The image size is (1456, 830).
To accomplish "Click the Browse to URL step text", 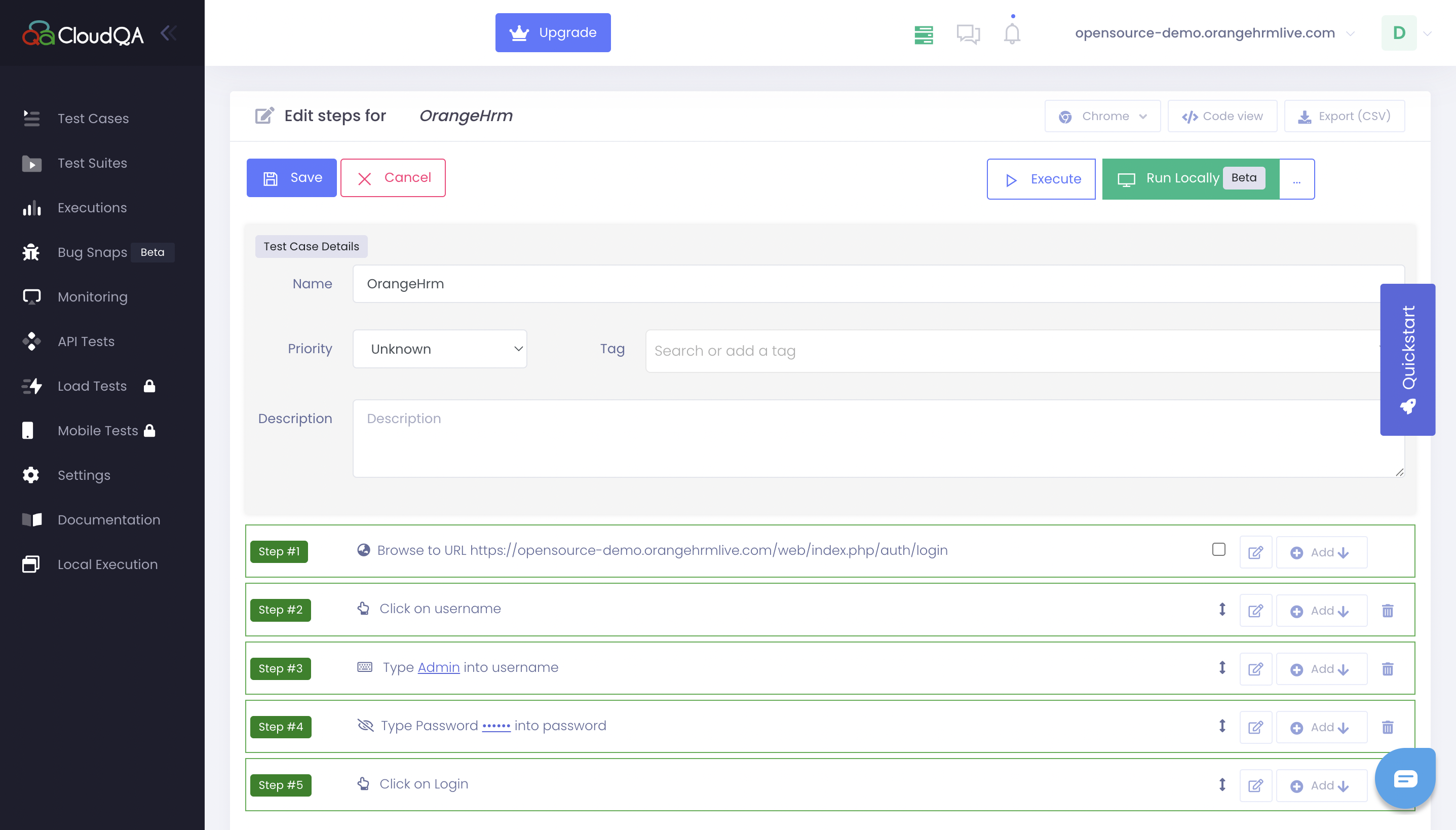I will coord(662,551).
